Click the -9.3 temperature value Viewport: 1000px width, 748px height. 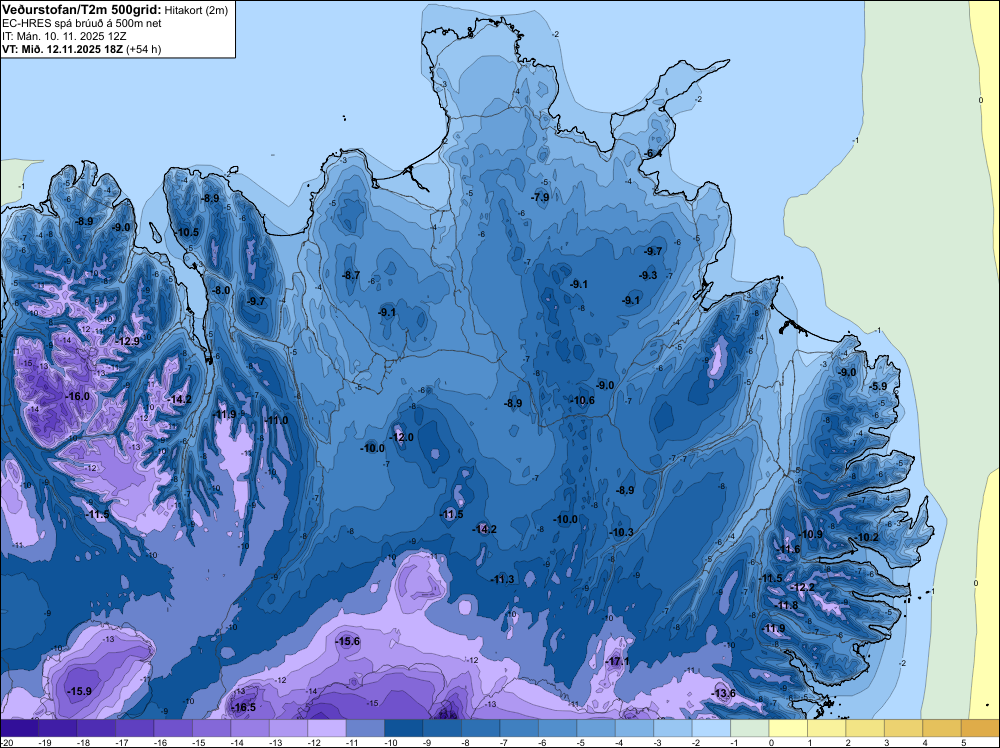click(648, 275)
